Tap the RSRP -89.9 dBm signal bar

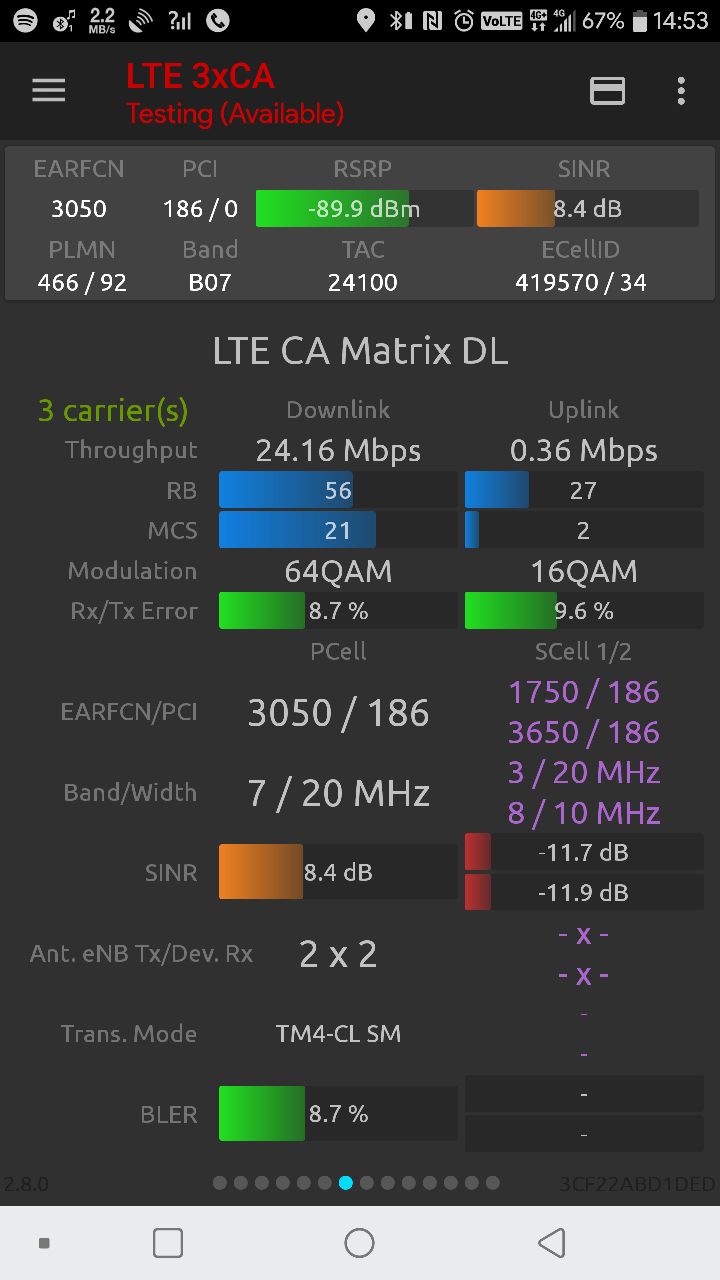pyautogui.click(x=364, y=209)
